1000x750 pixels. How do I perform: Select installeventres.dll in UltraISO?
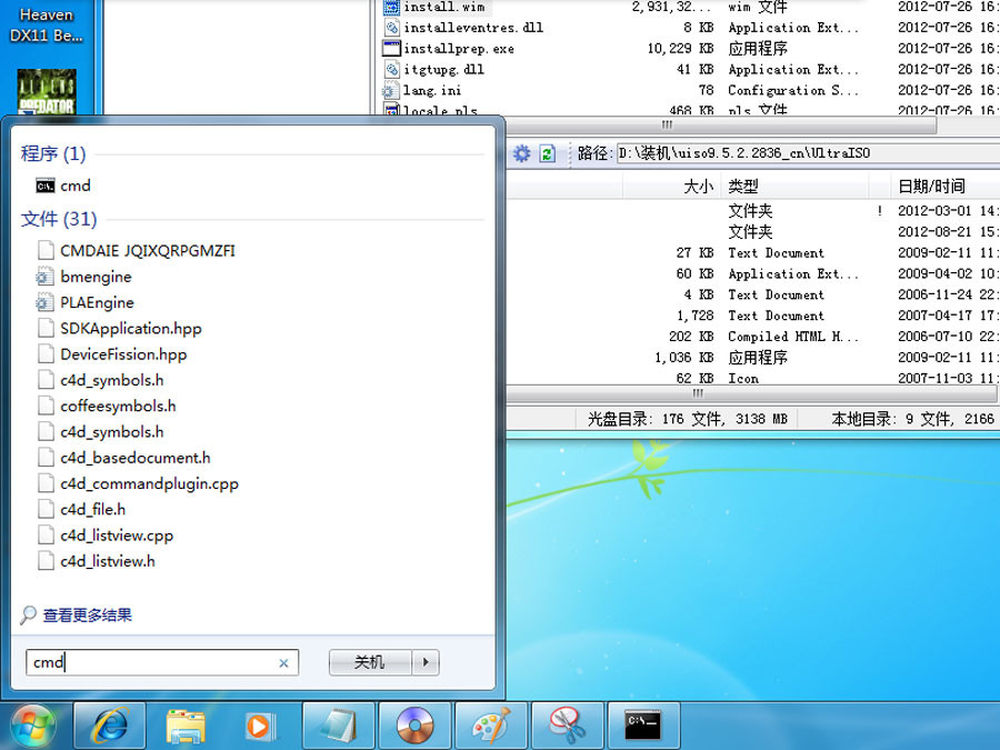point(473,27)
